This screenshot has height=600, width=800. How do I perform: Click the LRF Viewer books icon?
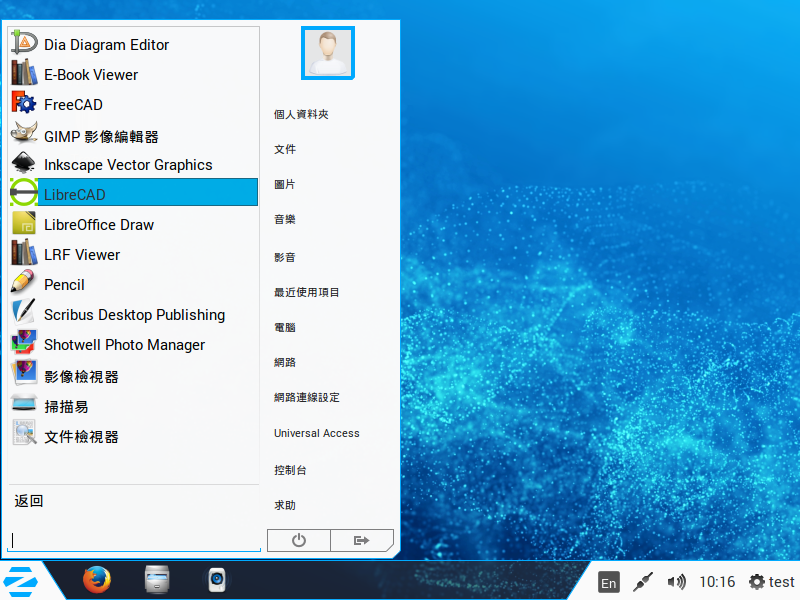pos(24,253)
